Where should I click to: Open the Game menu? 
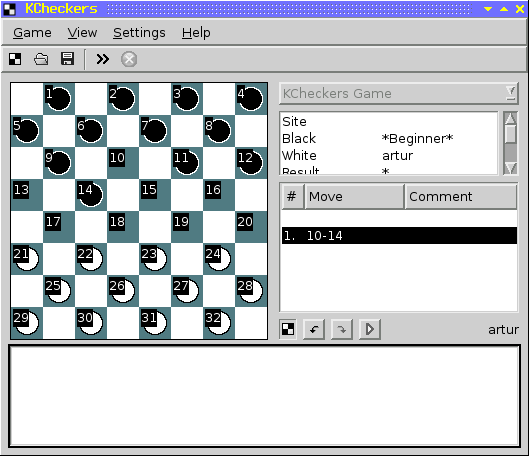(x=32, y=33)
